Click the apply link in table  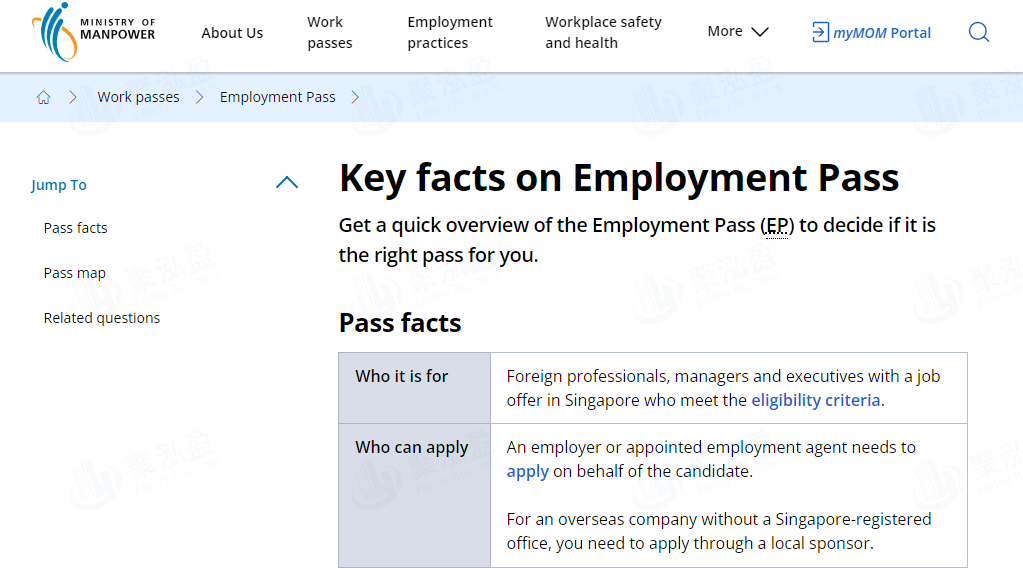(527, 471)
